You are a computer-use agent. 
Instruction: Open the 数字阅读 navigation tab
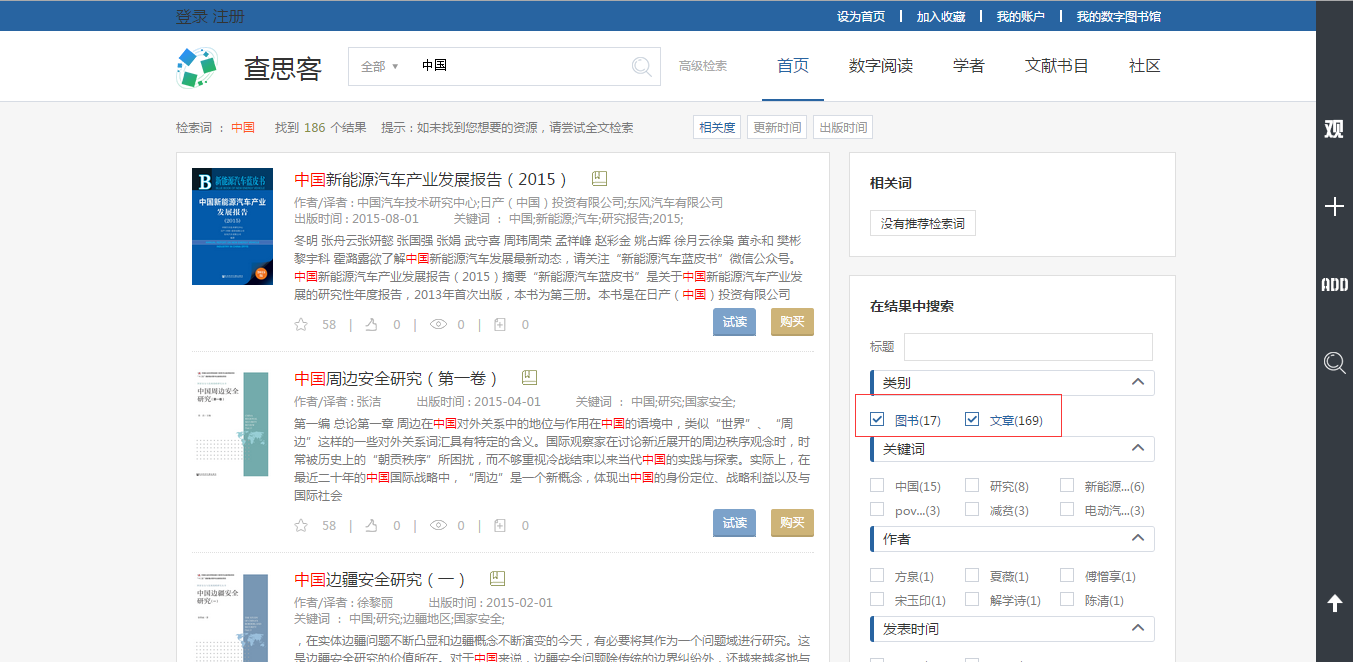880,66
